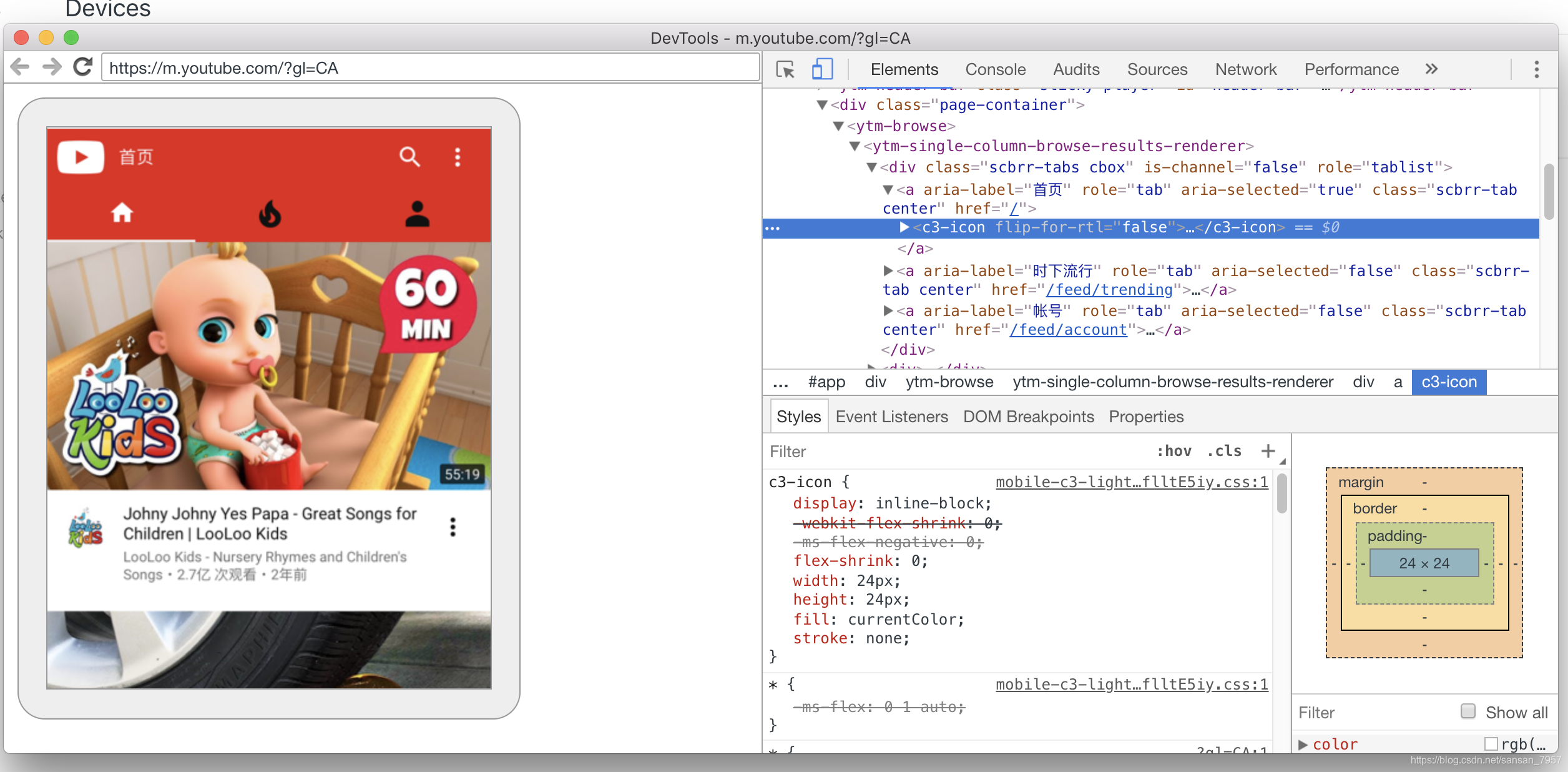Click the /feed/trending href link

1109,290
